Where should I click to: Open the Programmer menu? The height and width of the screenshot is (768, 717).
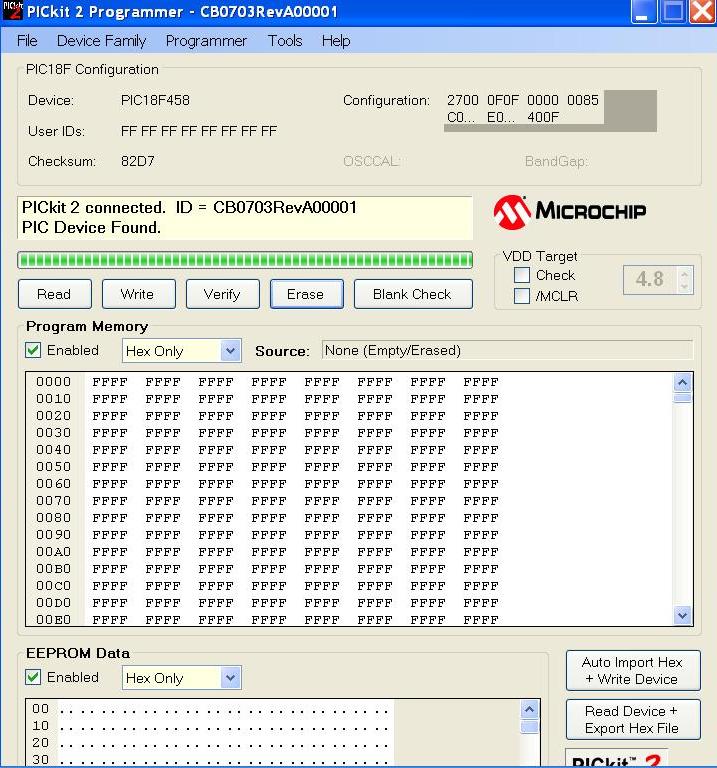pos(206,41)
